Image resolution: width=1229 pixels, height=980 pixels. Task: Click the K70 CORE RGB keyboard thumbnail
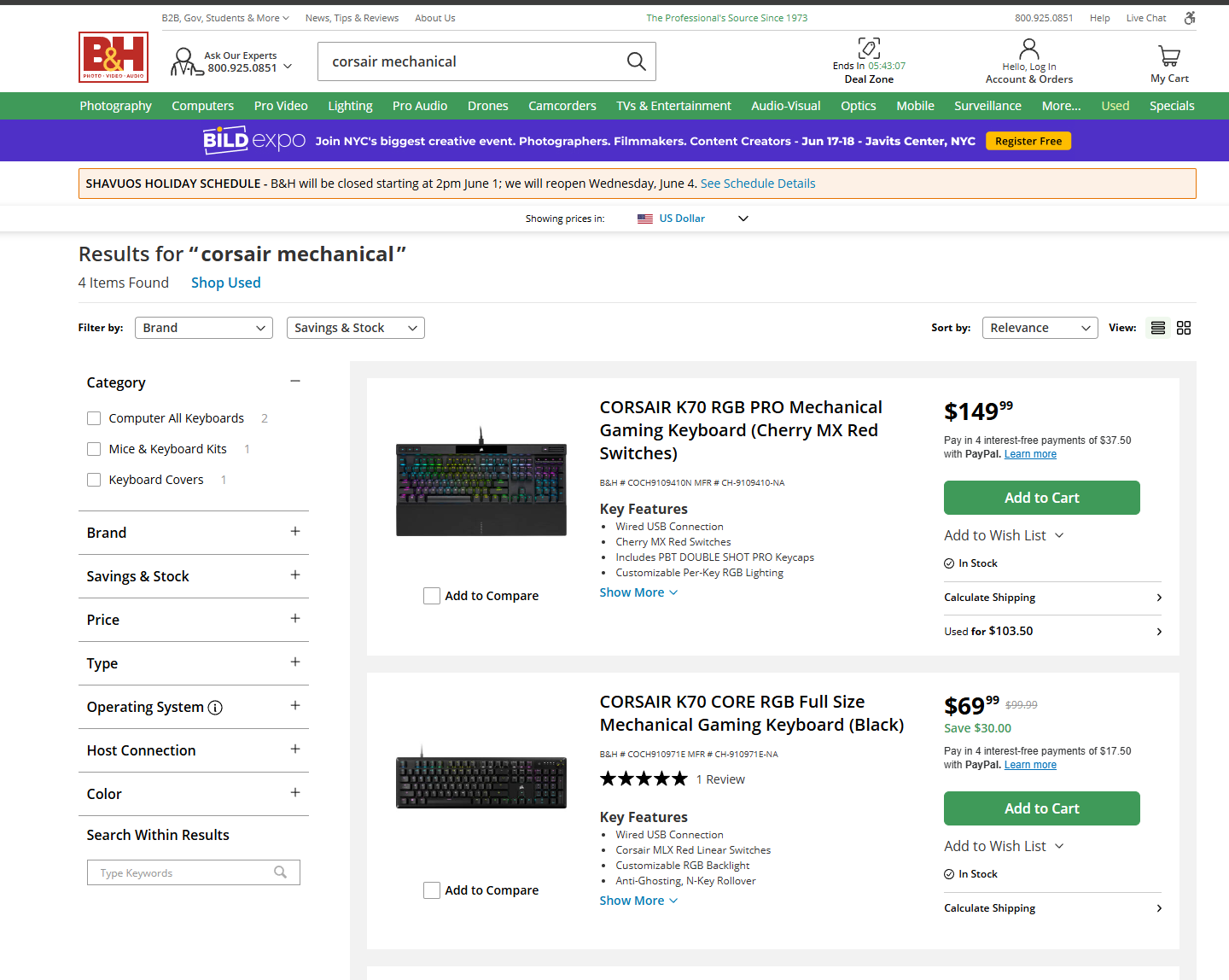481,782
